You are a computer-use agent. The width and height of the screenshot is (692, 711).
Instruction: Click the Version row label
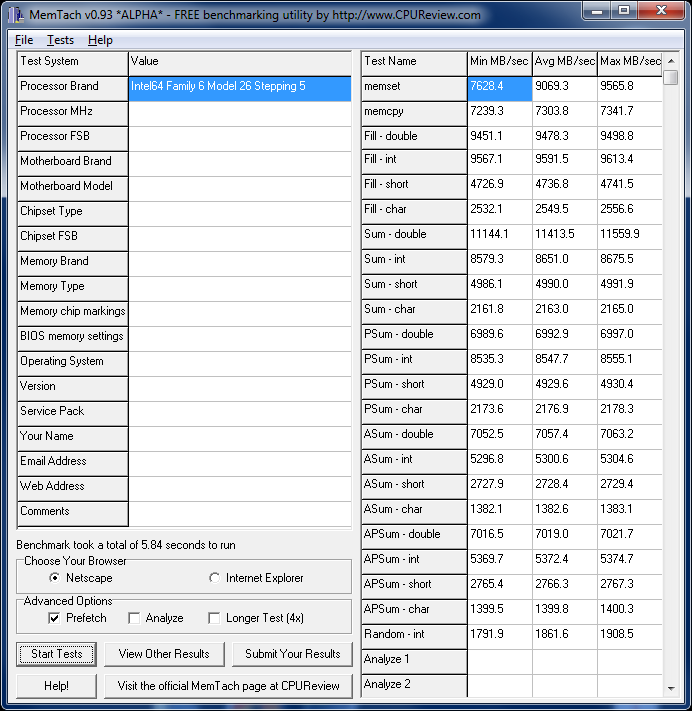pos(73,389)
